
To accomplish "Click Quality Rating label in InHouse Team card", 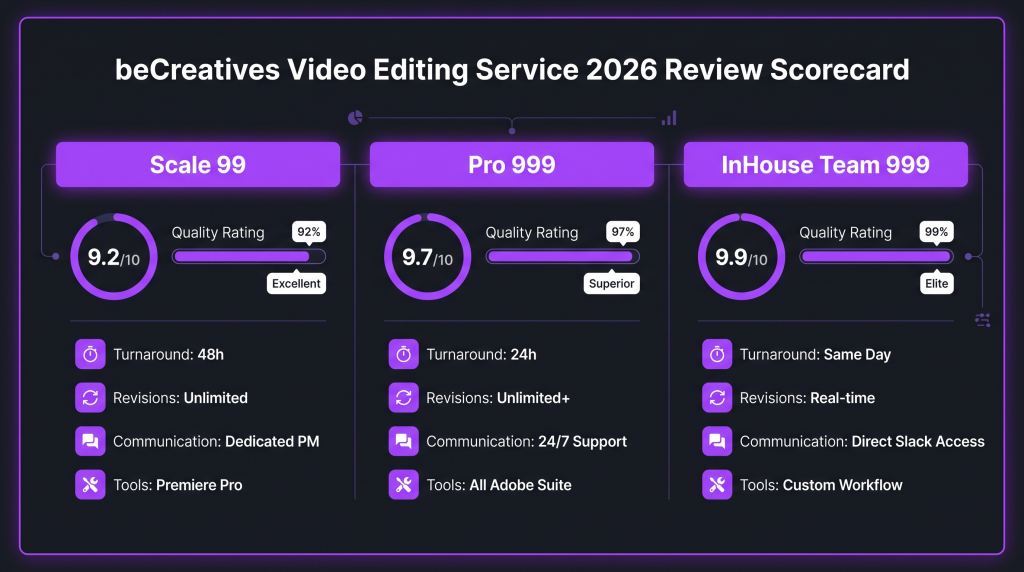I will (846, 232).
